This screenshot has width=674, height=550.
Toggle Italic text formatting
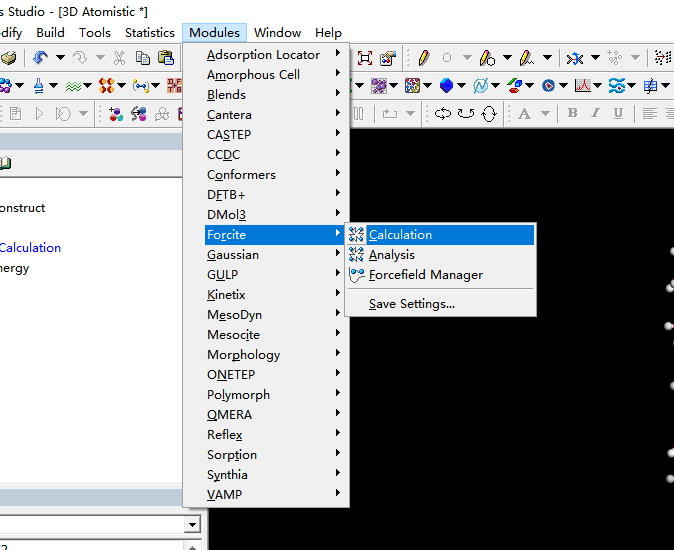[x=595, y=113]
